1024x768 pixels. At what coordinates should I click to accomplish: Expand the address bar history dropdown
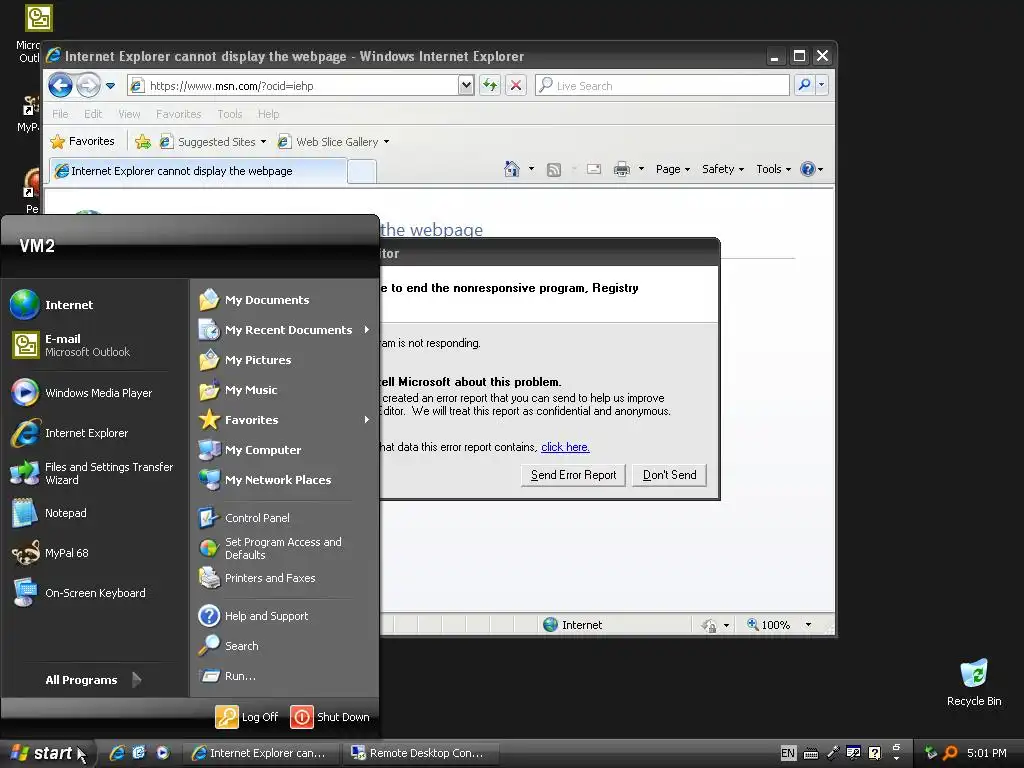466,86
